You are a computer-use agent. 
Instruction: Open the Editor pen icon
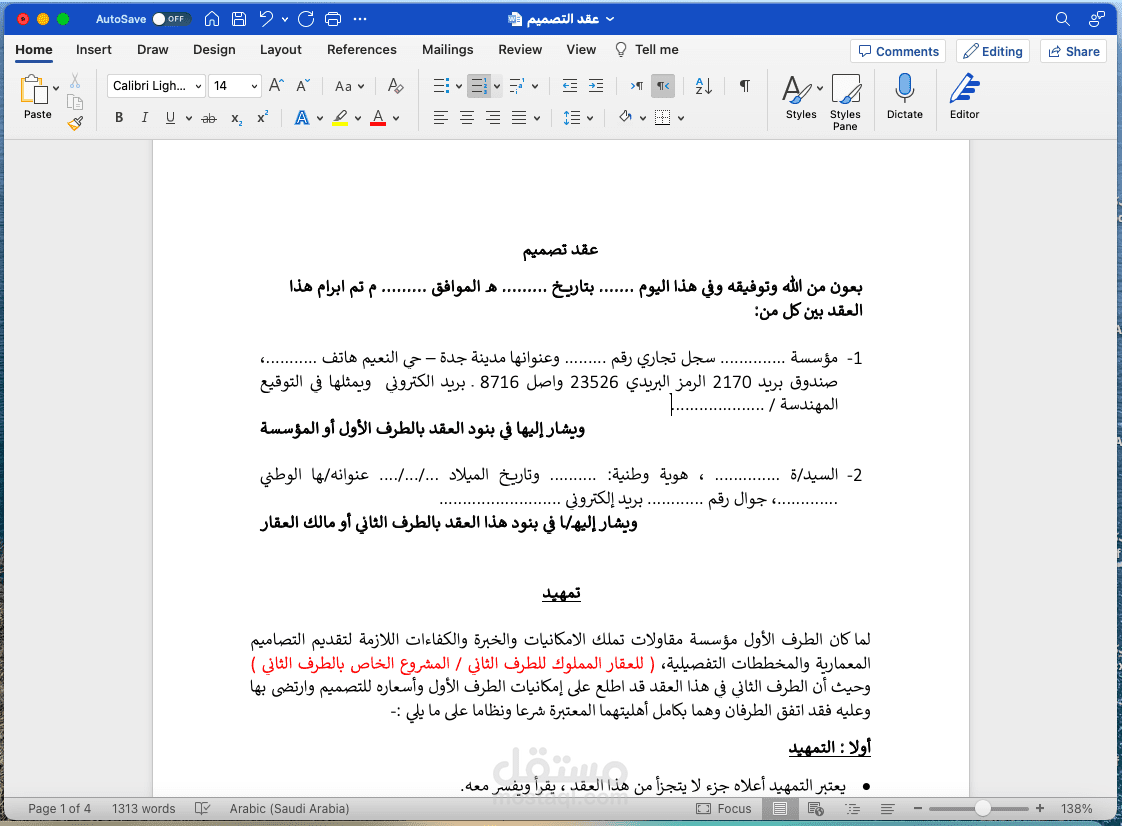(x=965, y=89)
